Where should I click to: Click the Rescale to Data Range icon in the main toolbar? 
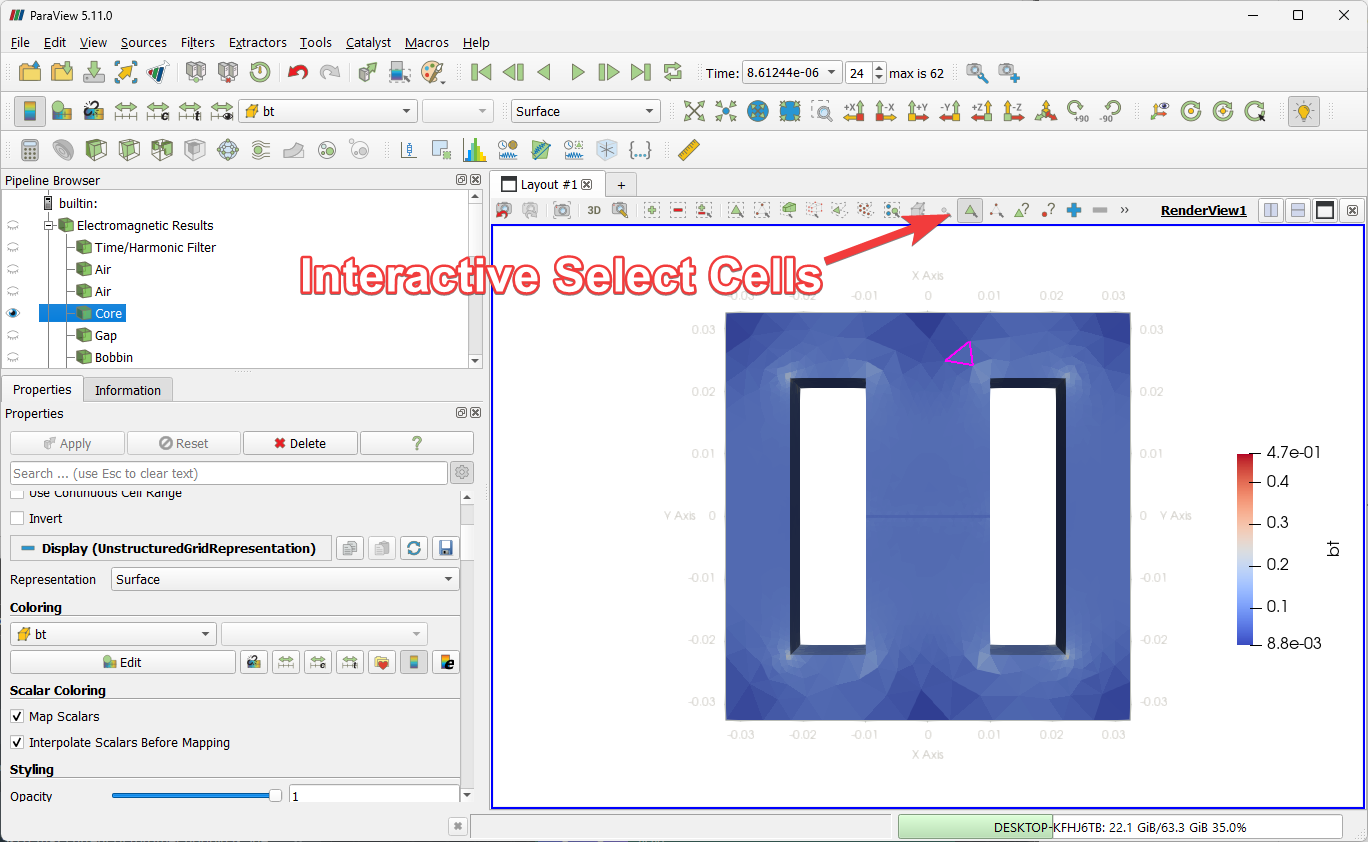(x=126, y=111)
